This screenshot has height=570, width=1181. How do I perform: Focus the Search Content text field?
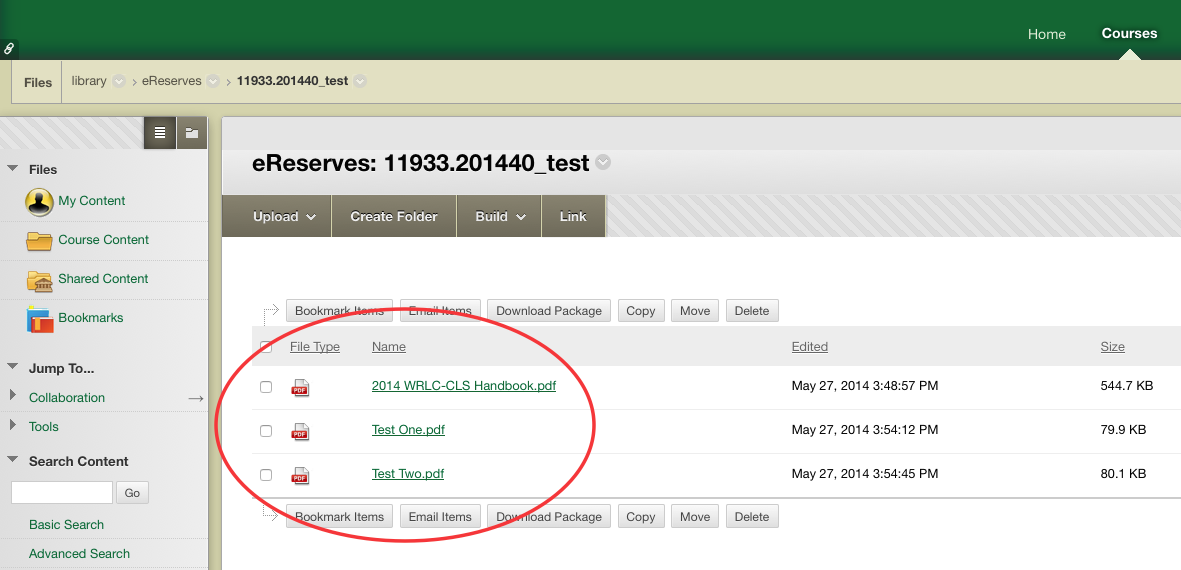pyautogui.click(x=62, y=493)
